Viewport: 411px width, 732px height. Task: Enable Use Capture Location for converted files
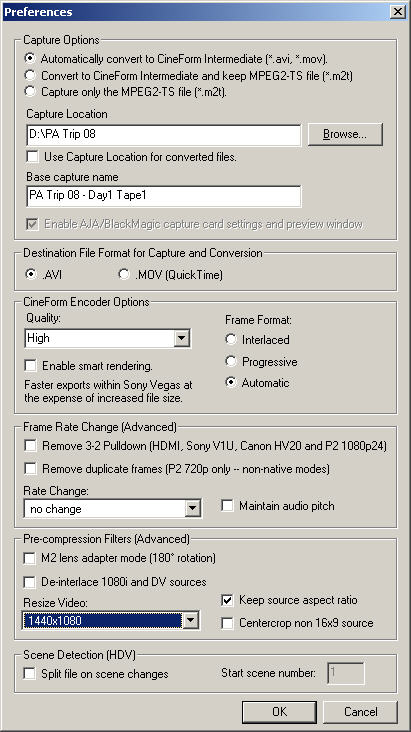point(32,157)
